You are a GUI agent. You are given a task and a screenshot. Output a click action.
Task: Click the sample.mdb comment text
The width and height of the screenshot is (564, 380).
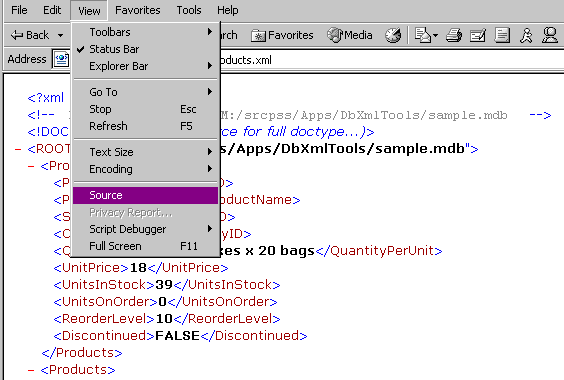click(x=364, y=115)
